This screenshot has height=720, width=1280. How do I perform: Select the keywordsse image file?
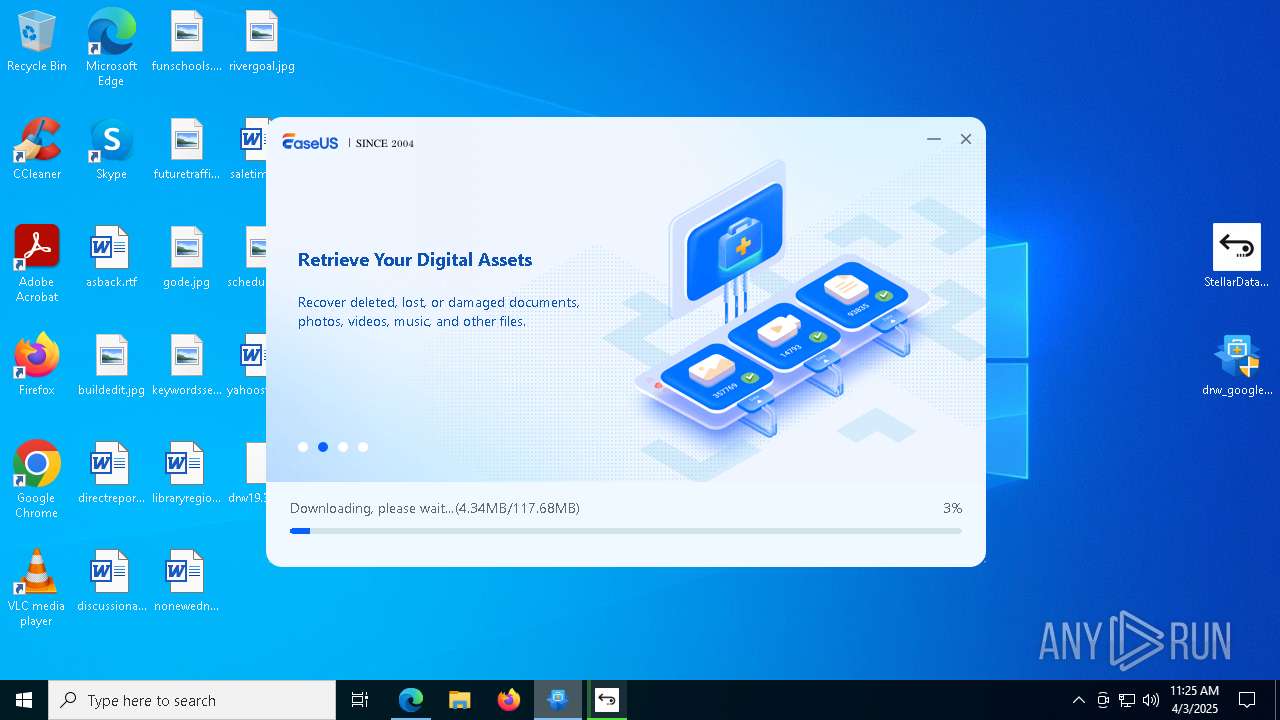pos(187,366)
